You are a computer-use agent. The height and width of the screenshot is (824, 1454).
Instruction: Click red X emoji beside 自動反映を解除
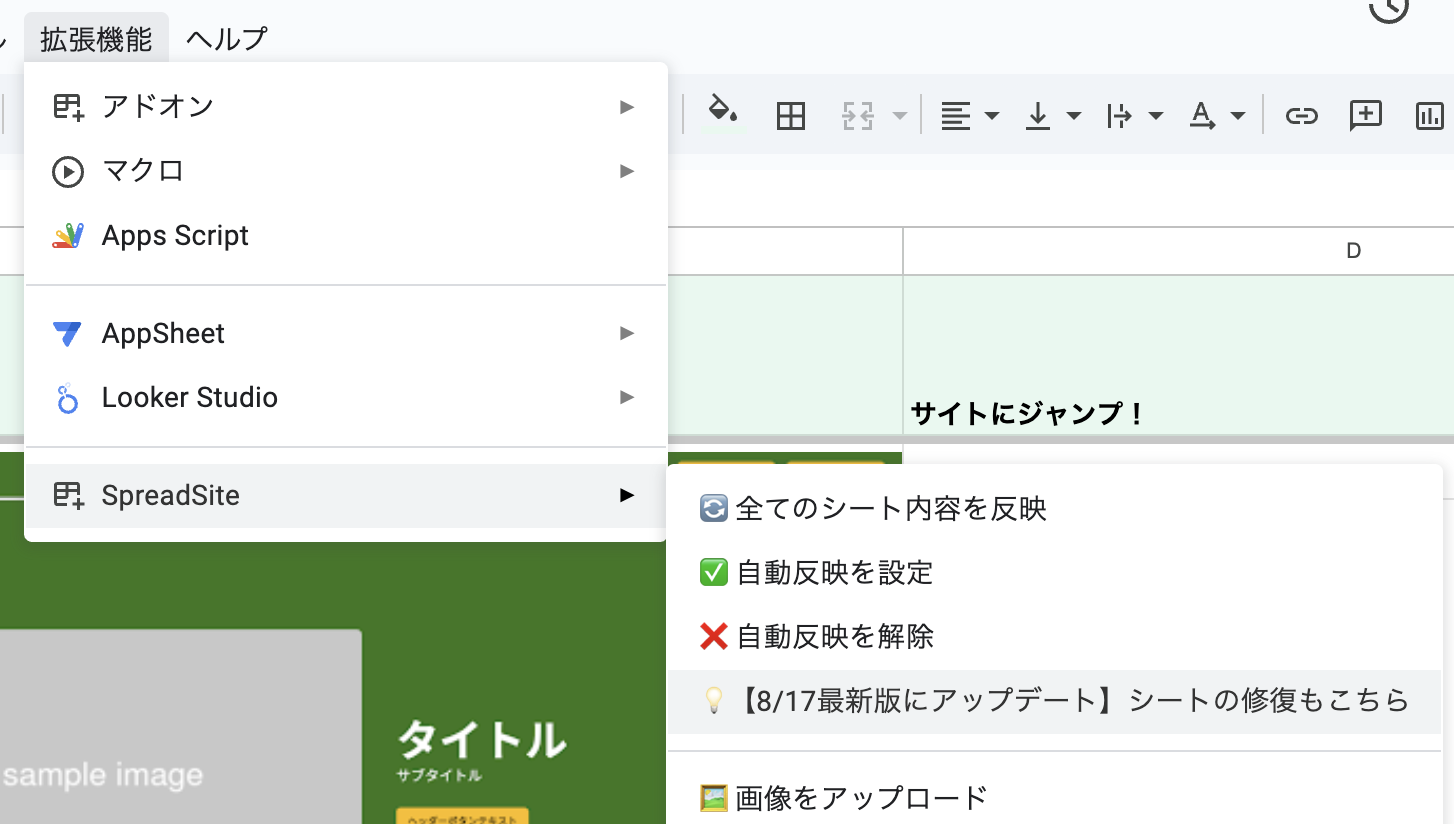pyautogui.click(x=714, y=636)
